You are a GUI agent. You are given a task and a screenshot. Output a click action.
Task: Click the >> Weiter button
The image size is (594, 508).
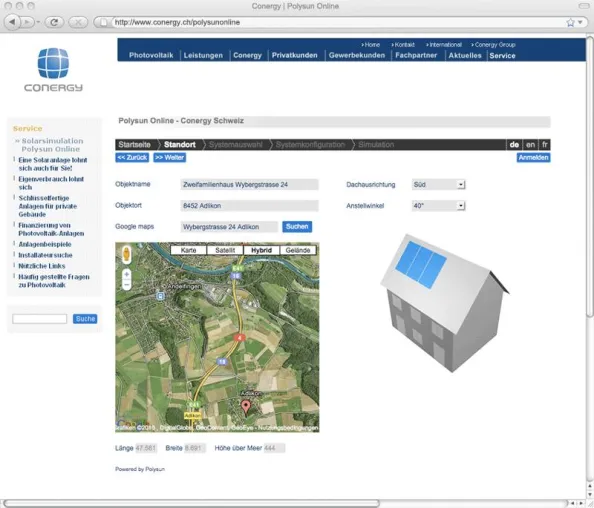pyautogui.click(x=169, y=158)
